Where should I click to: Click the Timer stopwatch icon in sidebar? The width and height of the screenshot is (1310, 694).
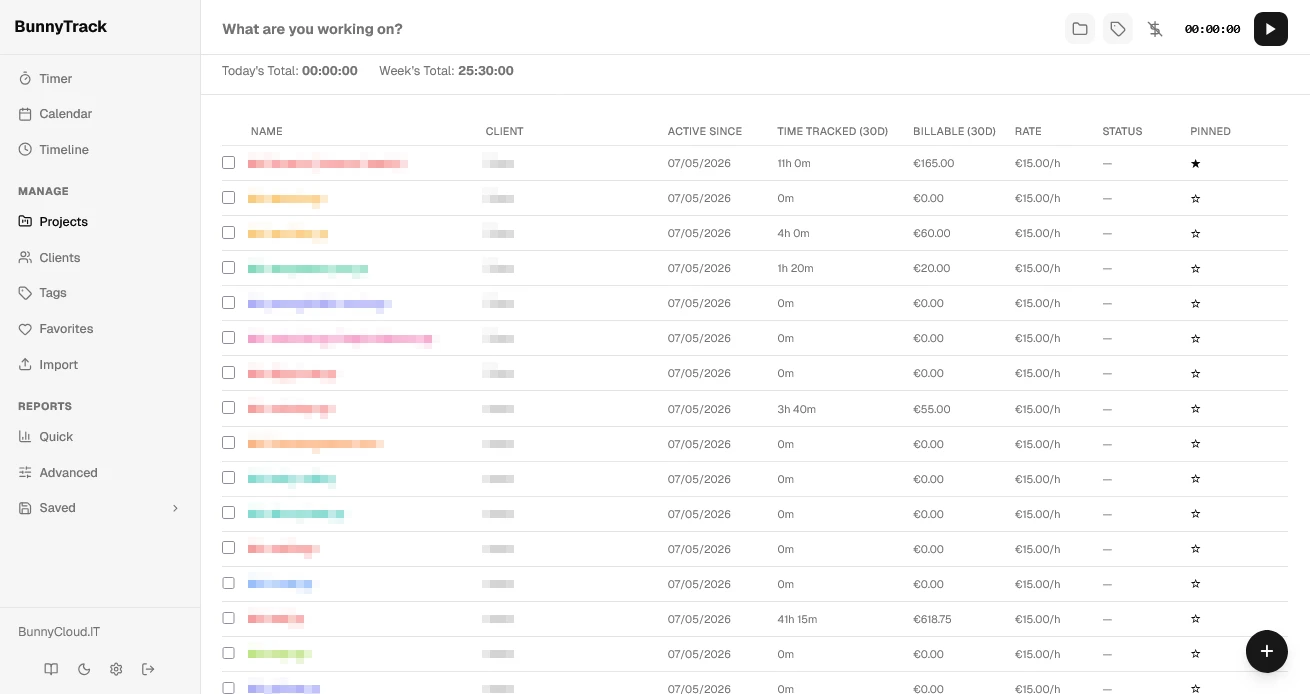25,79
